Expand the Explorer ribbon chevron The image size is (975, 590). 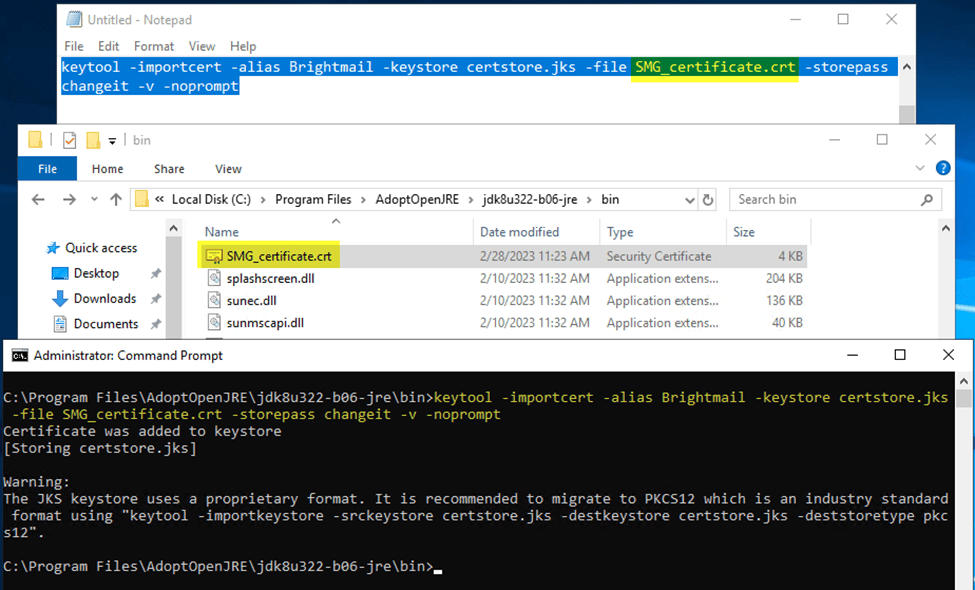[x=921, y=168]
